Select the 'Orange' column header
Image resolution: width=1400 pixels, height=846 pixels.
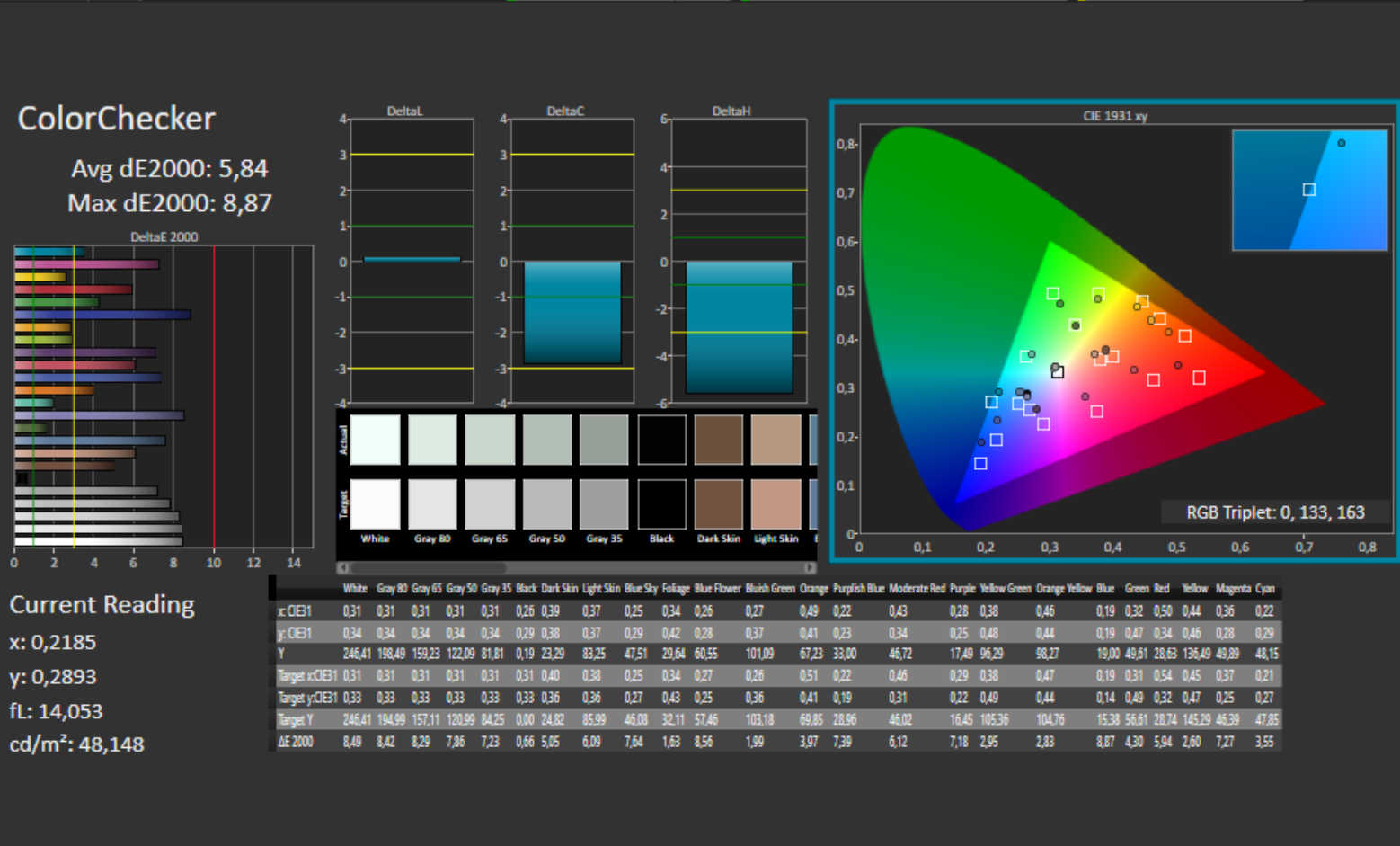(x=813, y=589)
